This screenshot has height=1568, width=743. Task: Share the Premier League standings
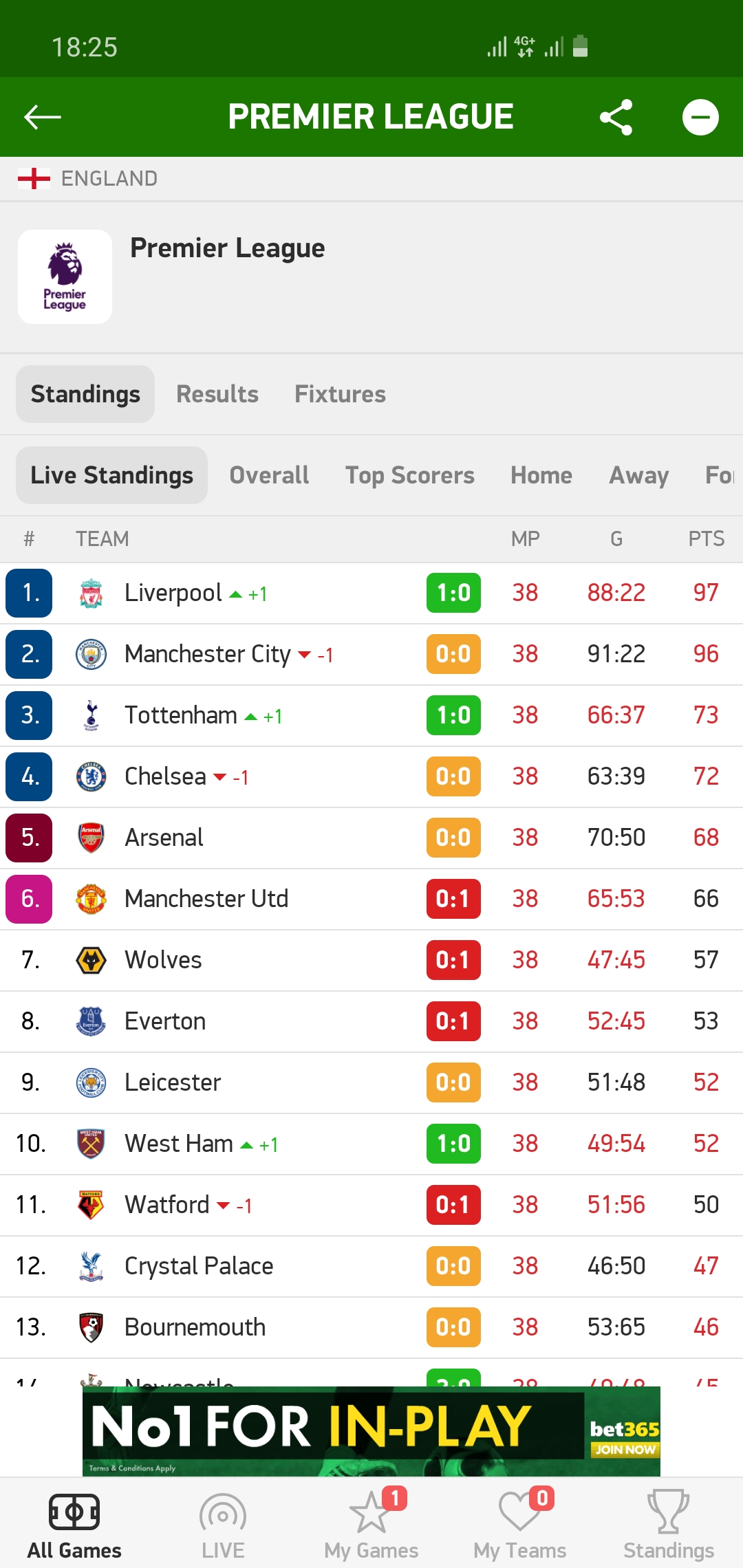pos(616,117)
